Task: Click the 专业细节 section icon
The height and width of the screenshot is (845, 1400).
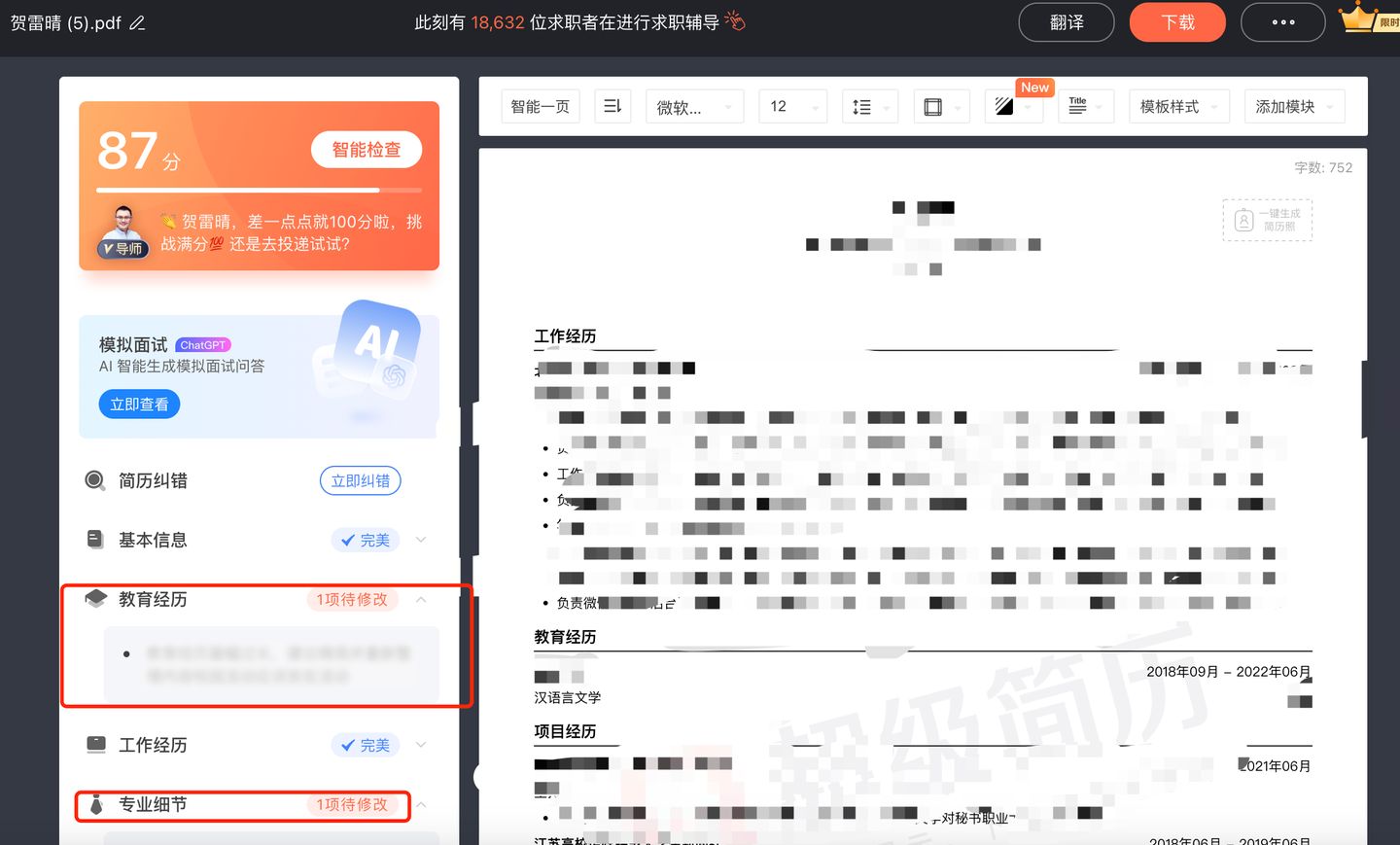Action: (x=95, y=804)
